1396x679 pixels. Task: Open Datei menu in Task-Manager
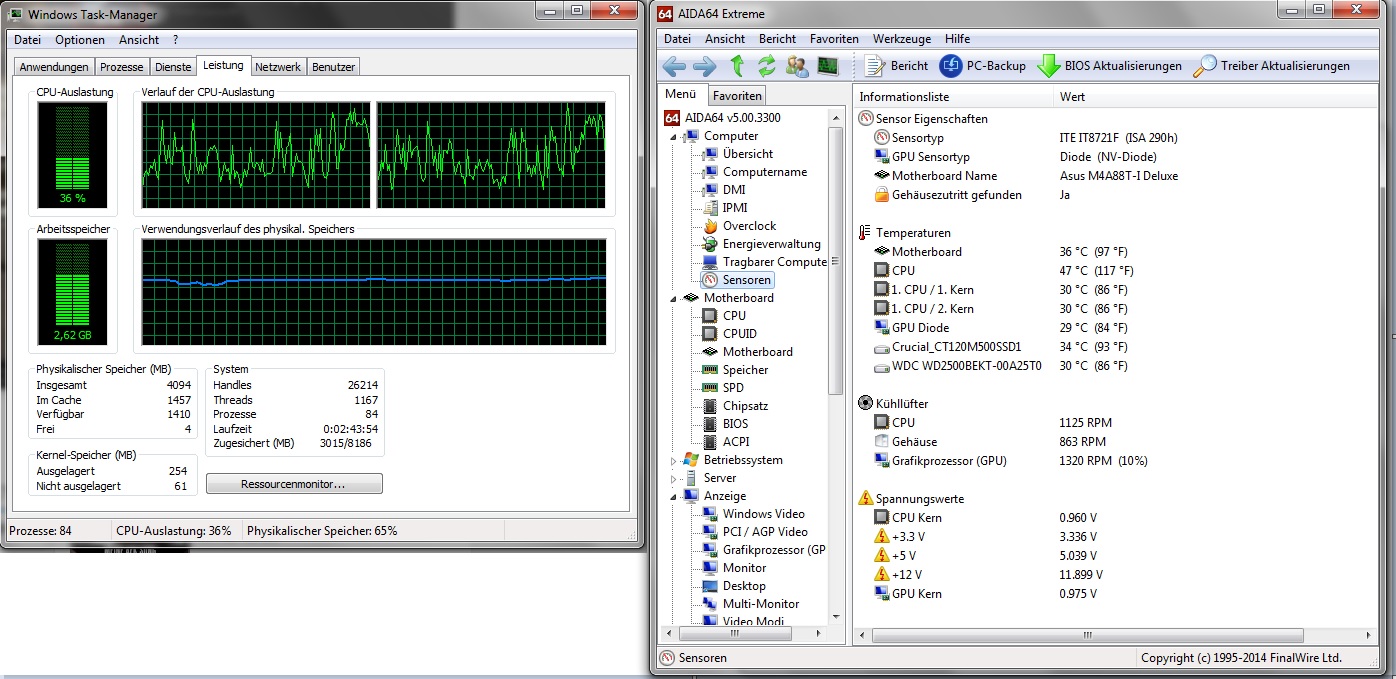[28, 40]
